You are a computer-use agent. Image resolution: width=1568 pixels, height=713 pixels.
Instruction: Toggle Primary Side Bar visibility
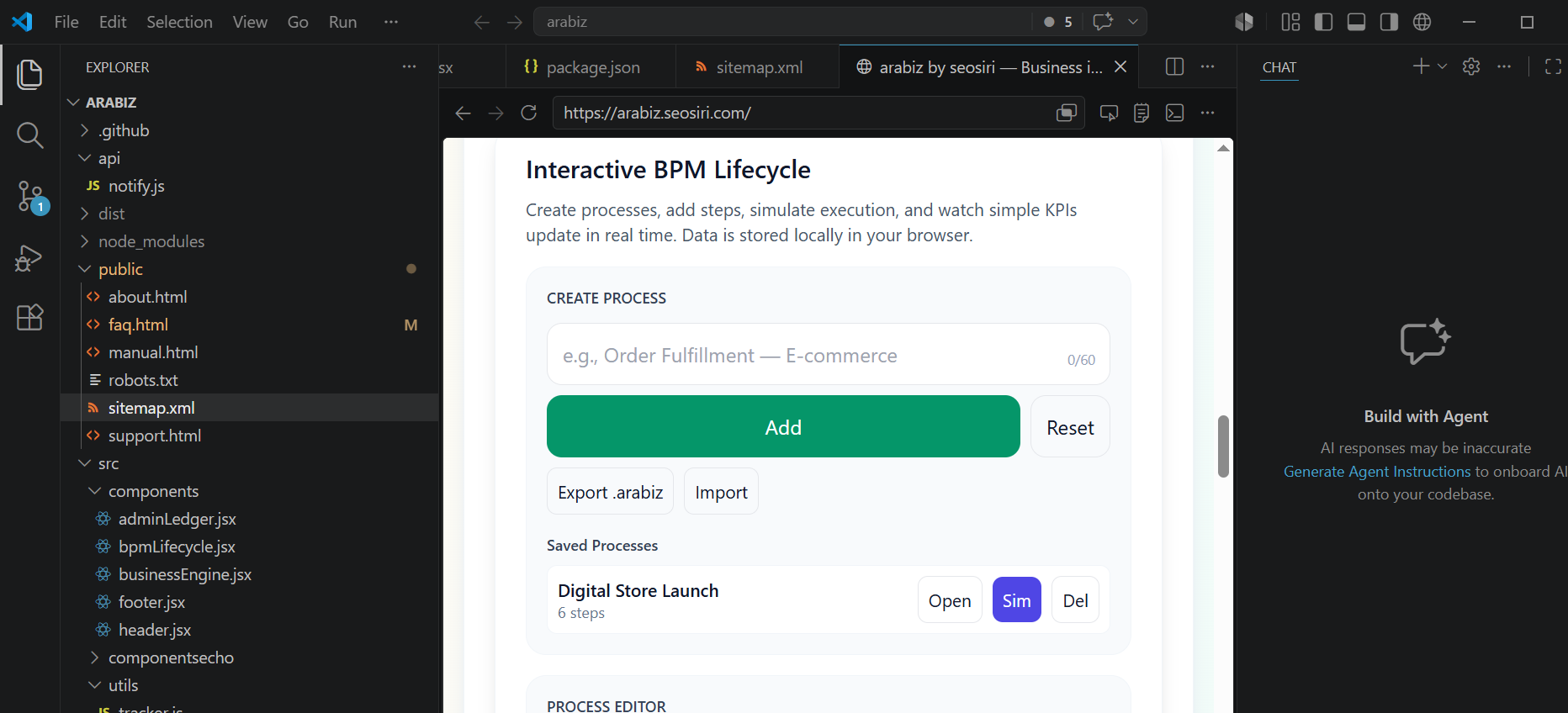pyautogui.click(x=1323, y=22)
